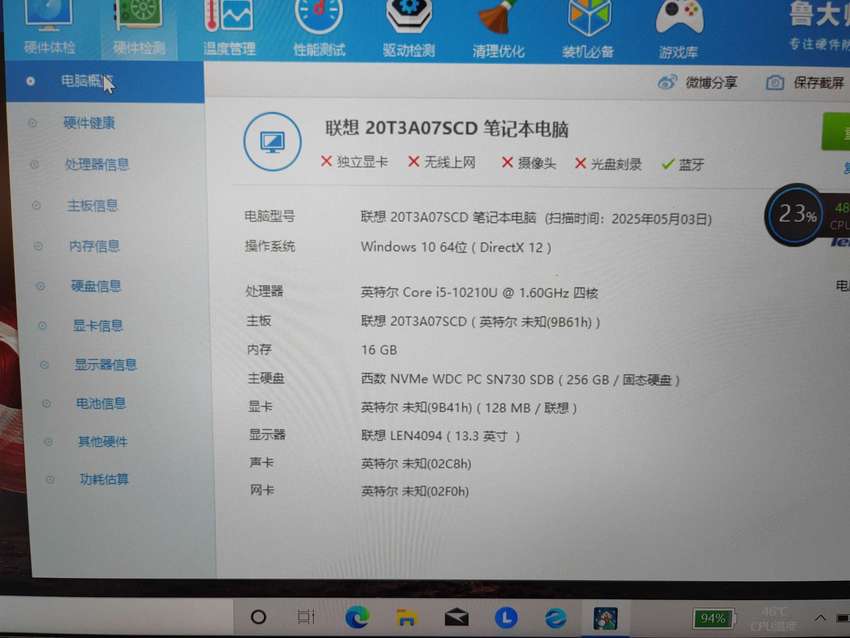850x638 pixels.
Task: Select 硬件健康 in the sidebar
Action: [89, 123]
